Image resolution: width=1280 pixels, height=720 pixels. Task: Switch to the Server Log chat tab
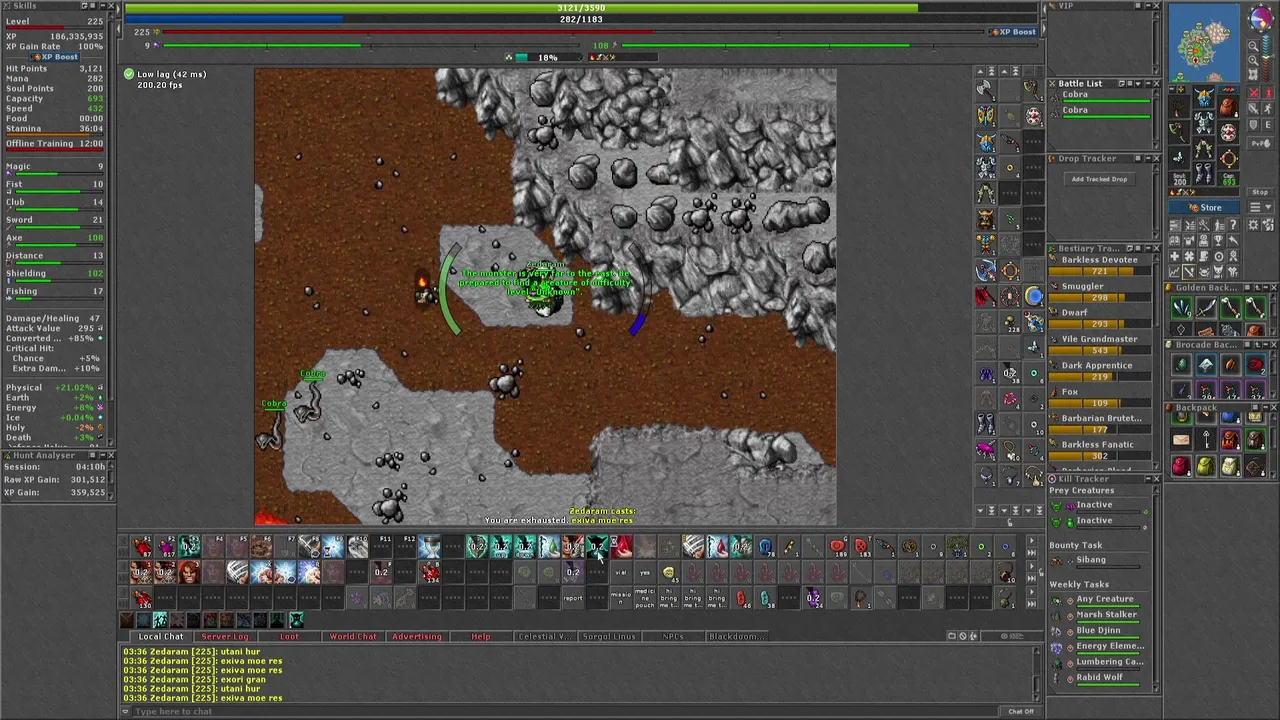click(225, 637)
